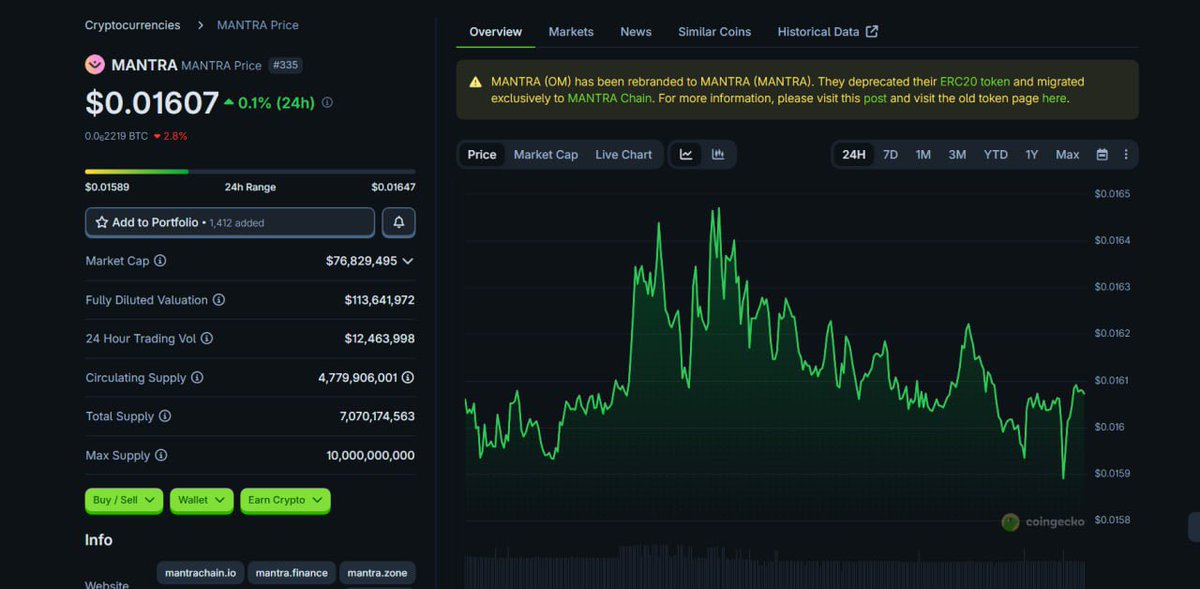Open the Wallet dropdown
The width and height of the screenshot is (1200, 589).
202,500
